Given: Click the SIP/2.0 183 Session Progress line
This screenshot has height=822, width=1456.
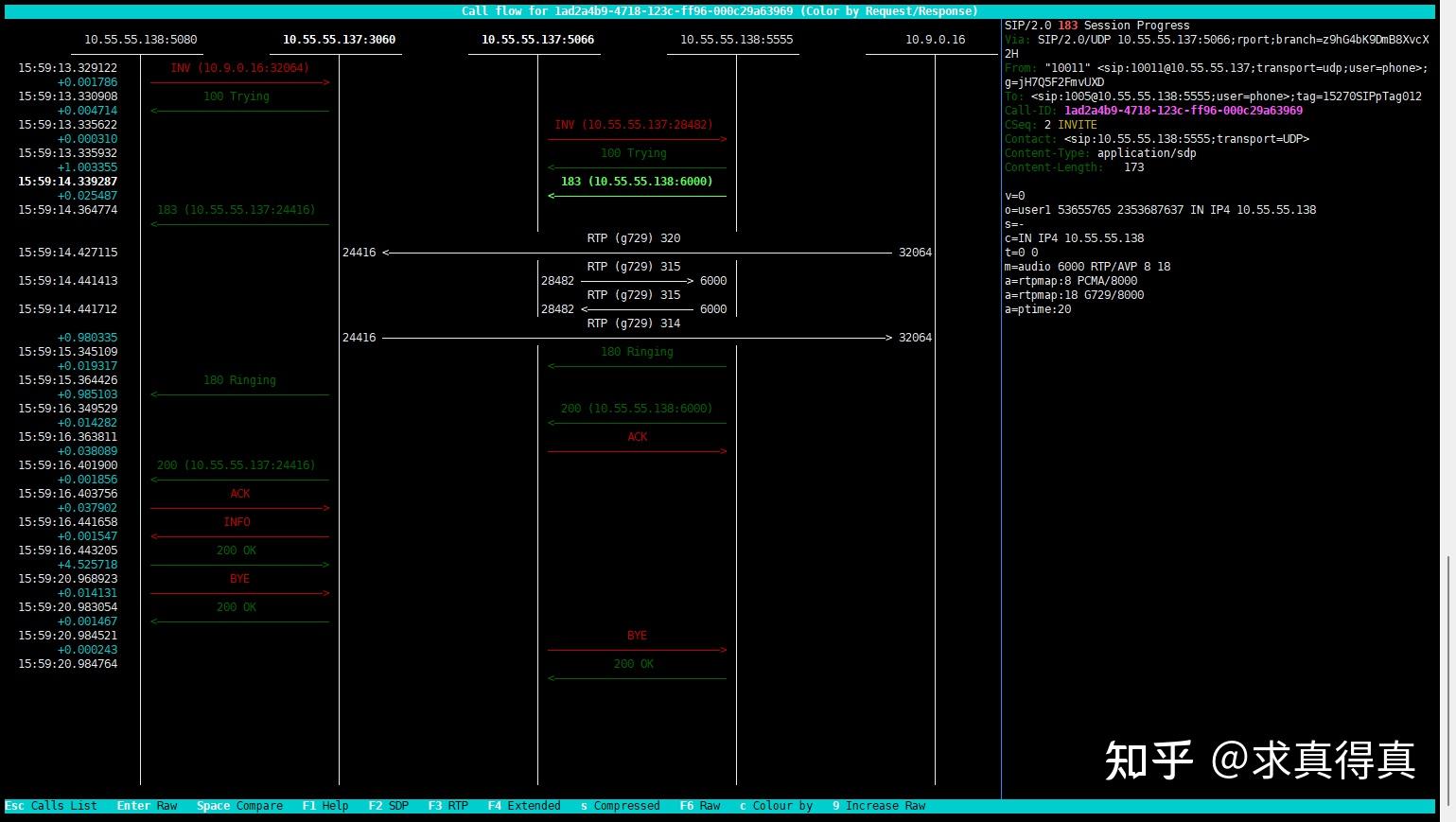Looking at the screenshot, I should (x=1097, y=26).
